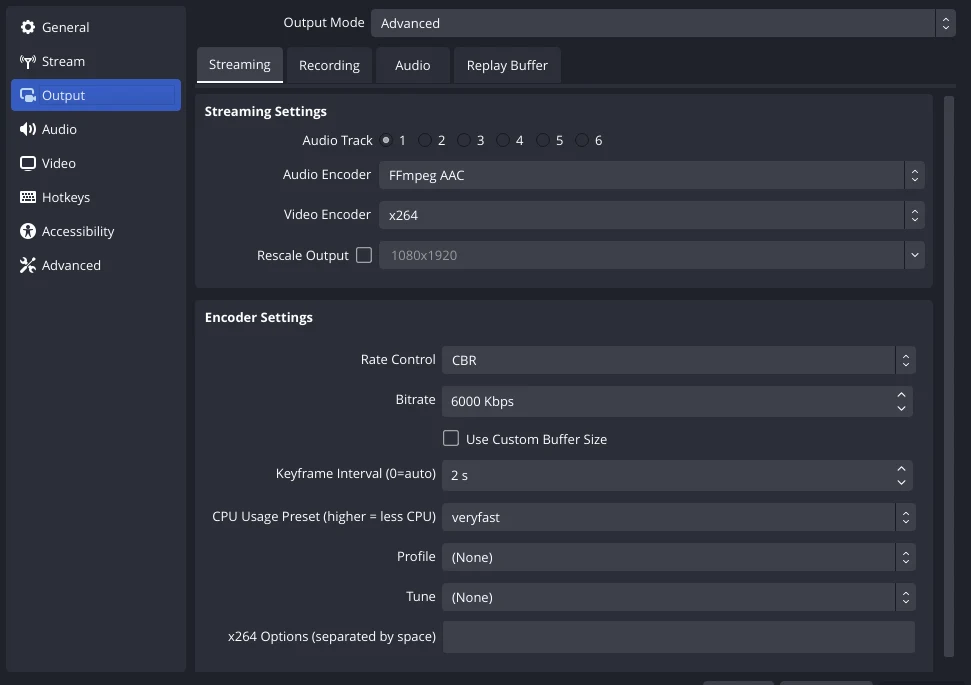Select audio track 2

pyautogui.click(x=425, y=140)
